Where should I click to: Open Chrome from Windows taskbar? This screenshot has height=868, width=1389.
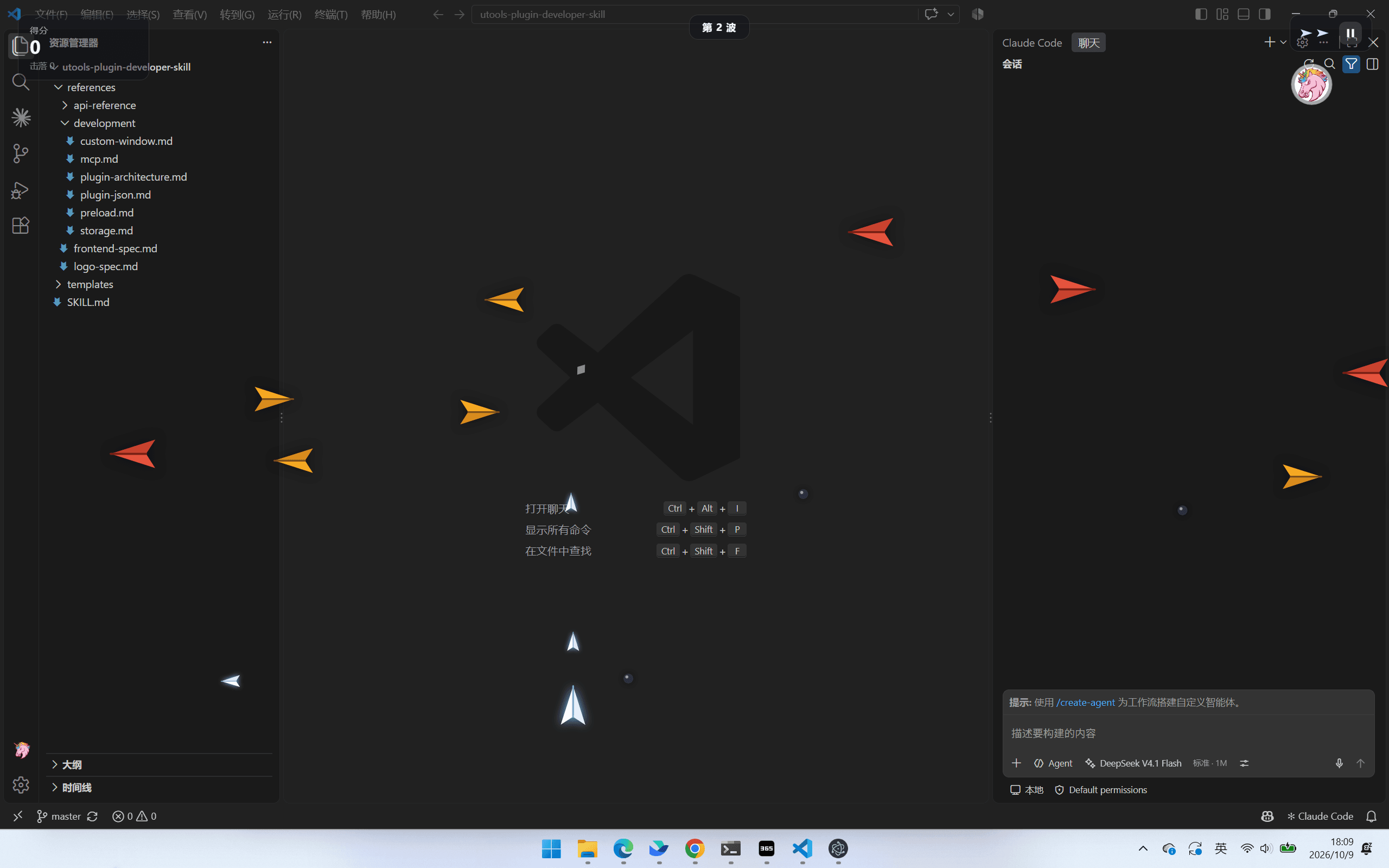(694, 848)
